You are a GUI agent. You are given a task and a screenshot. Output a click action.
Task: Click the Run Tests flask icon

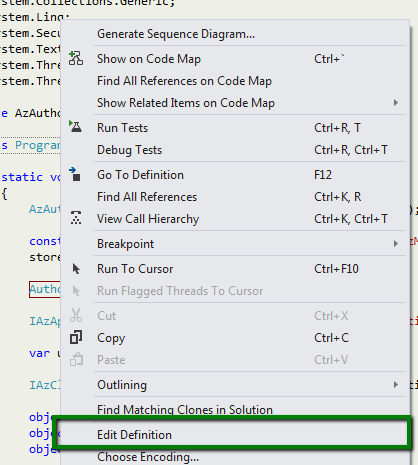[x=76, y=127]
